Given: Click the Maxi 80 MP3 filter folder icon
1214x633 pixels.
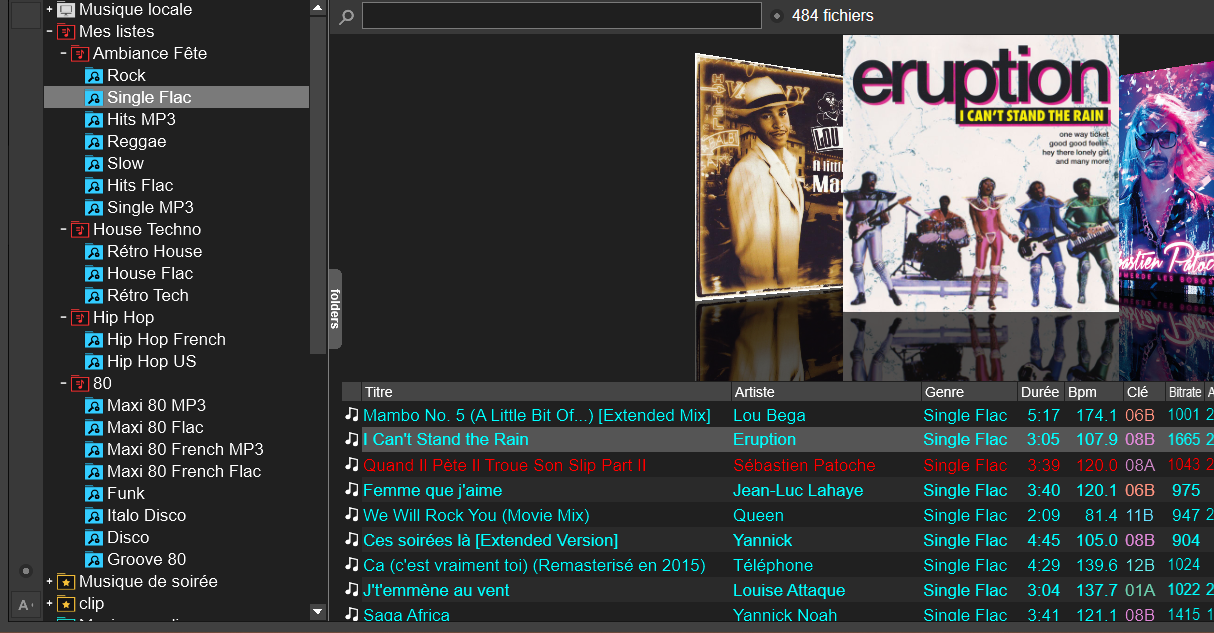Looking at the screenshot, I should tap(94, 405).
